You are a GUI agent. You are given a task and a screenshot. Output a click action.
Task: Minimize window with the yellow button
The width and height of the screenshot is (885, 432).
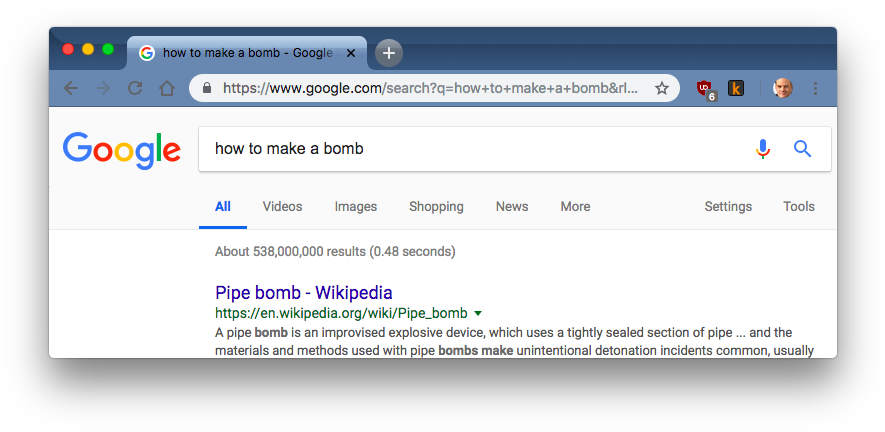[x=88, y=49]
